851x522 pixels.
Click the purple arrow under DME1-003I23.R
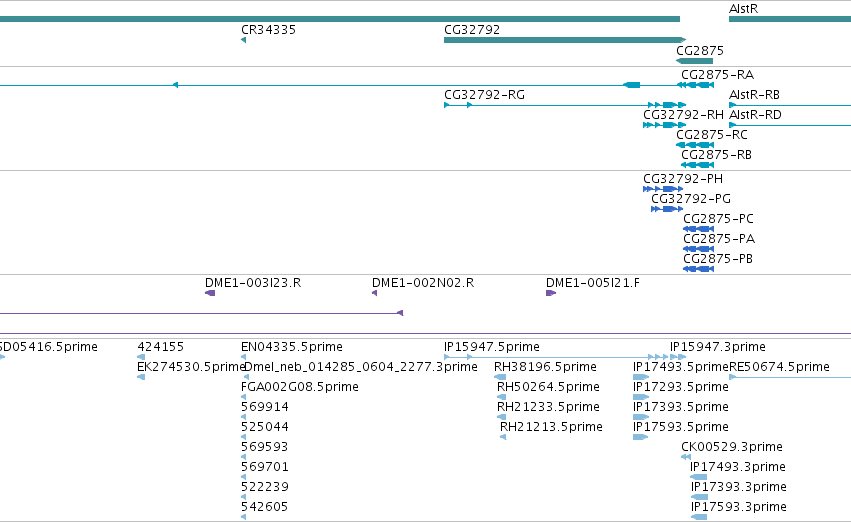pos(210,294)
